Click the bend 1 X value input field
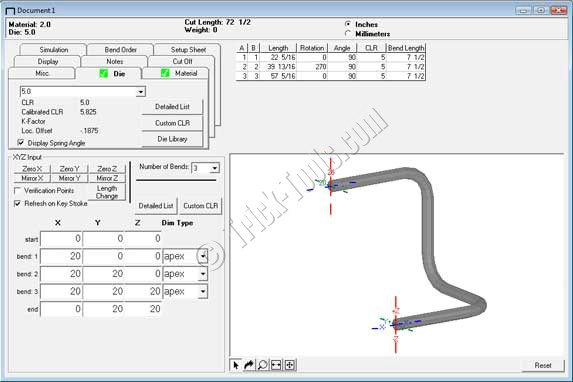573x382 pixels. (61, 256)
